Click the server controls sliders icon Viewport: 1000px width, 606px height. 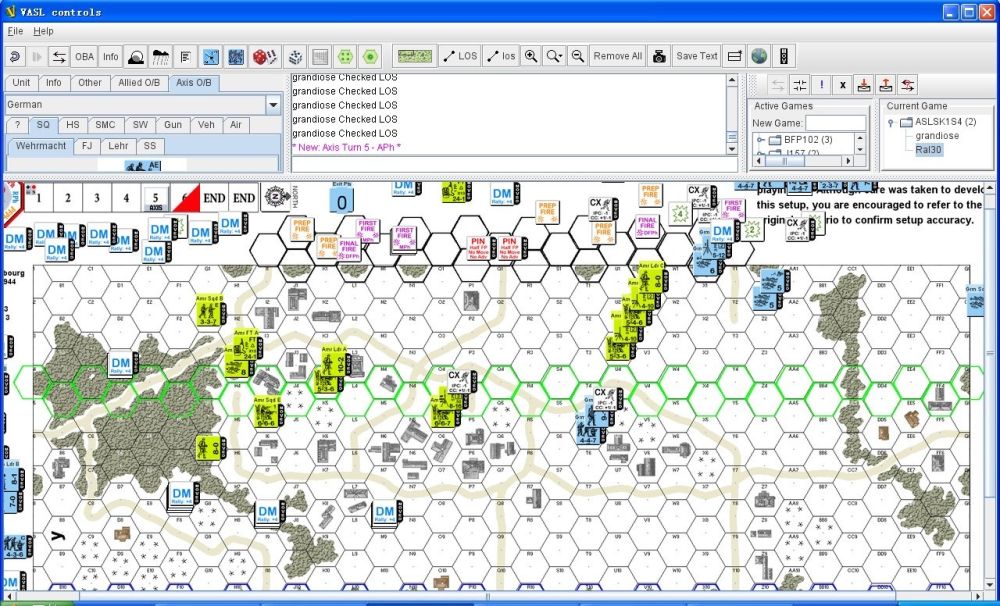point(800,85)
